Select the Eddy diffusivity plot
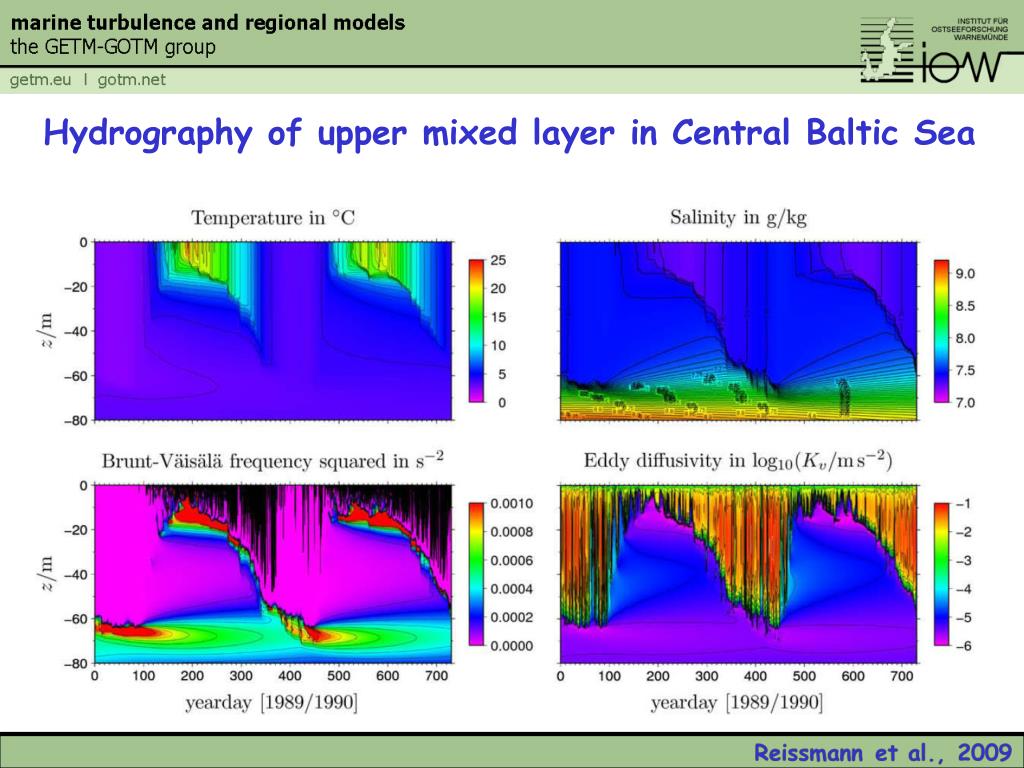The image size is (1024, 768). [740, 575]
